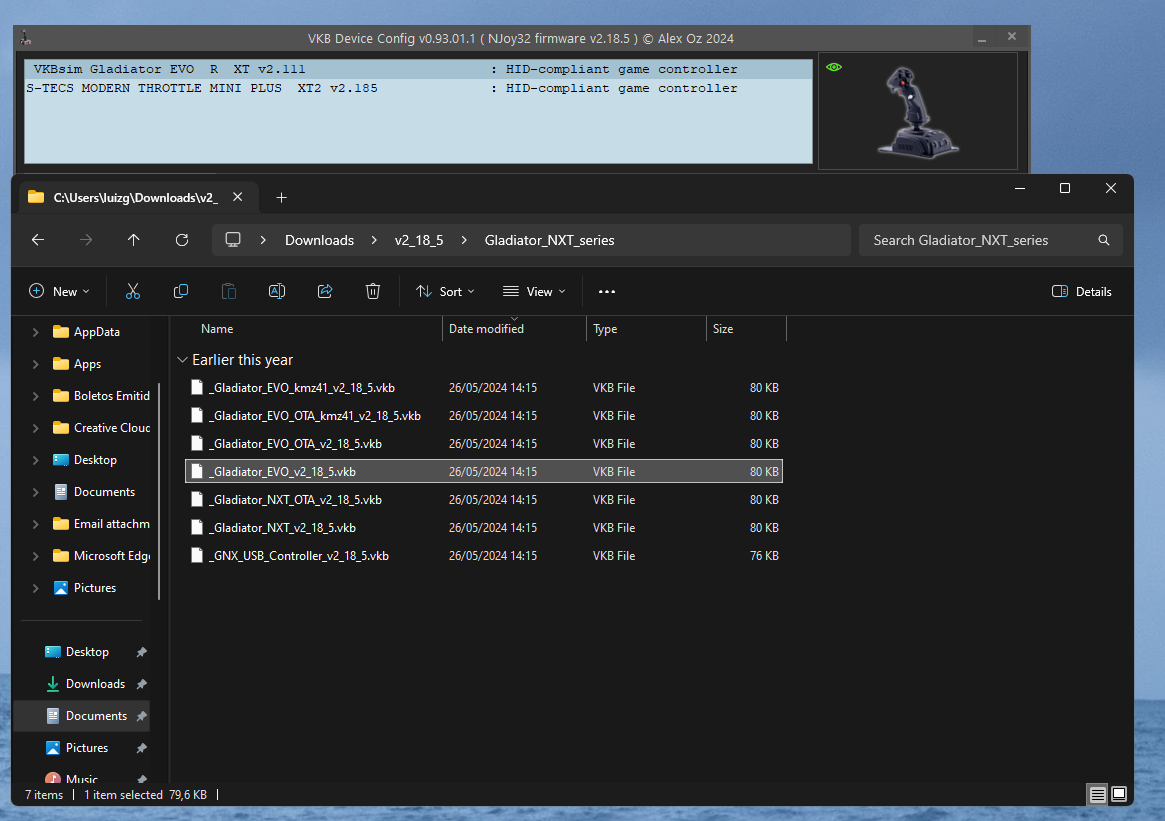Sort by the Date modified column

pos(486,328)
